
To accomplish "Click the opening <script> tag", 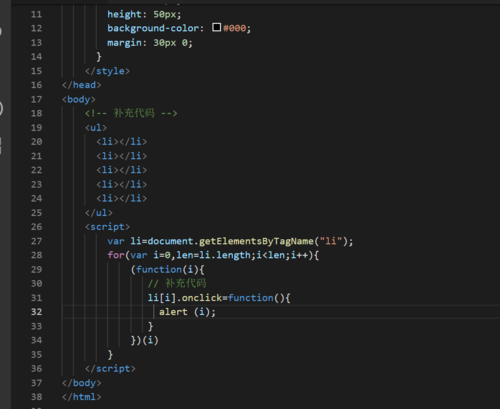I will pyautogui.click(x=107, y=227).
